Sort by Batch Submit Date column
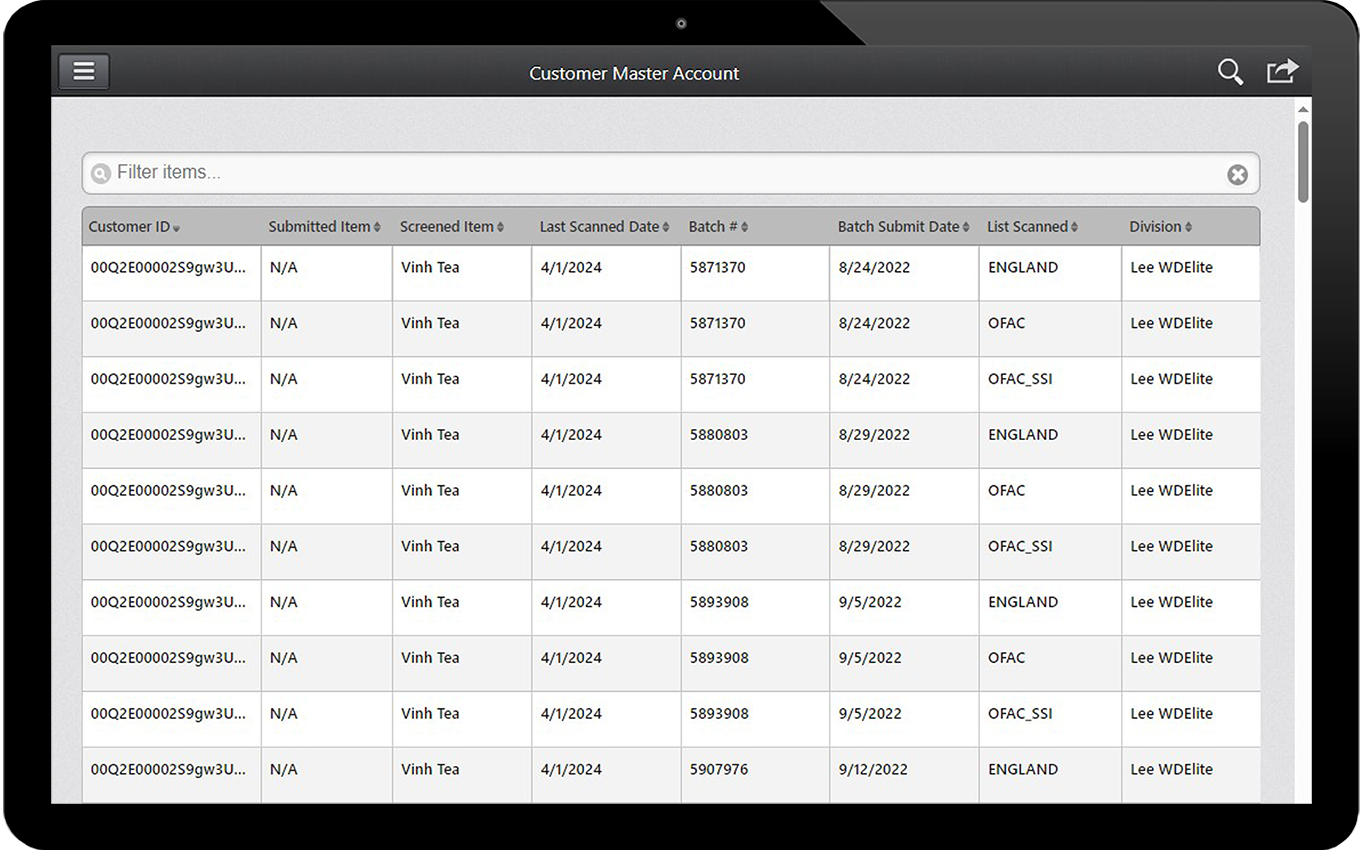Image resolution: width=1362 pixels, height=850 pixels. [903, 227]
